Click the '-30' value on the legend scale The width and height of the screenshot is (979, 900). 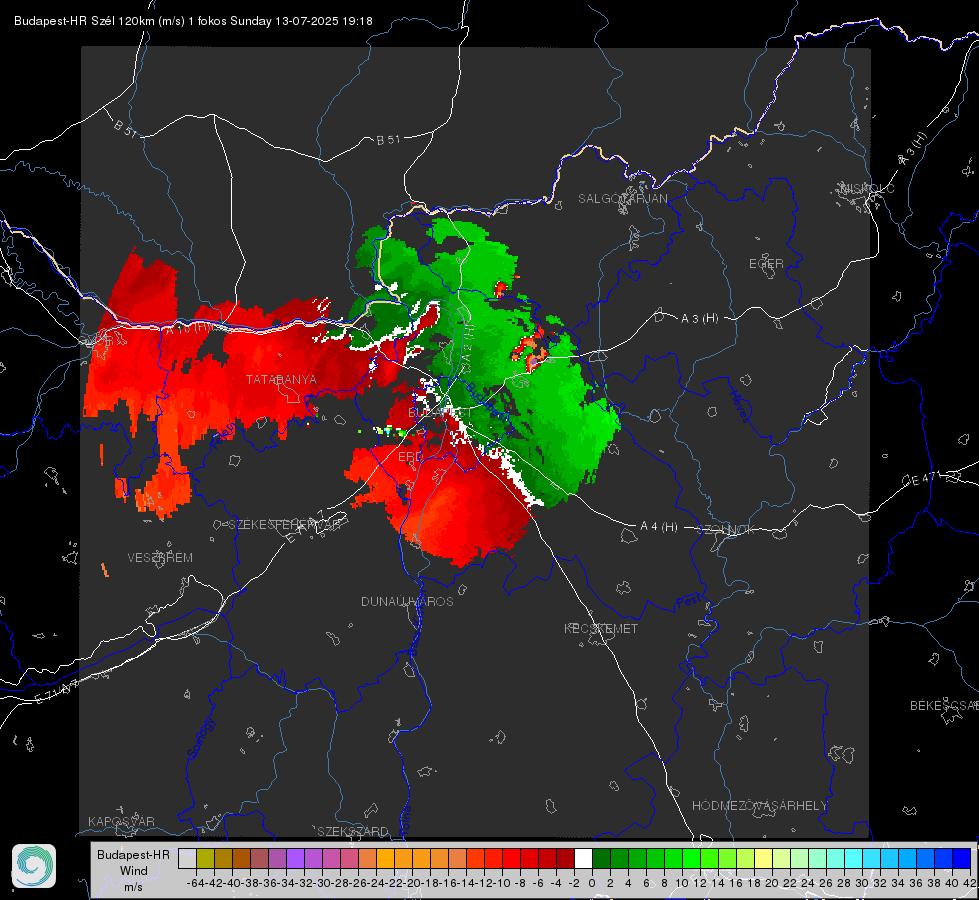(322, 883)
